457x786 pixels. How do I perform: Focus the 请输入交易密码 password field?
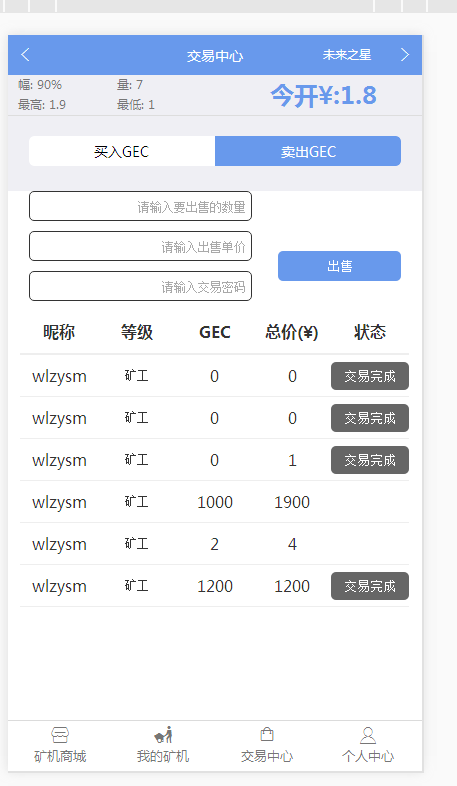pos(140,286)
